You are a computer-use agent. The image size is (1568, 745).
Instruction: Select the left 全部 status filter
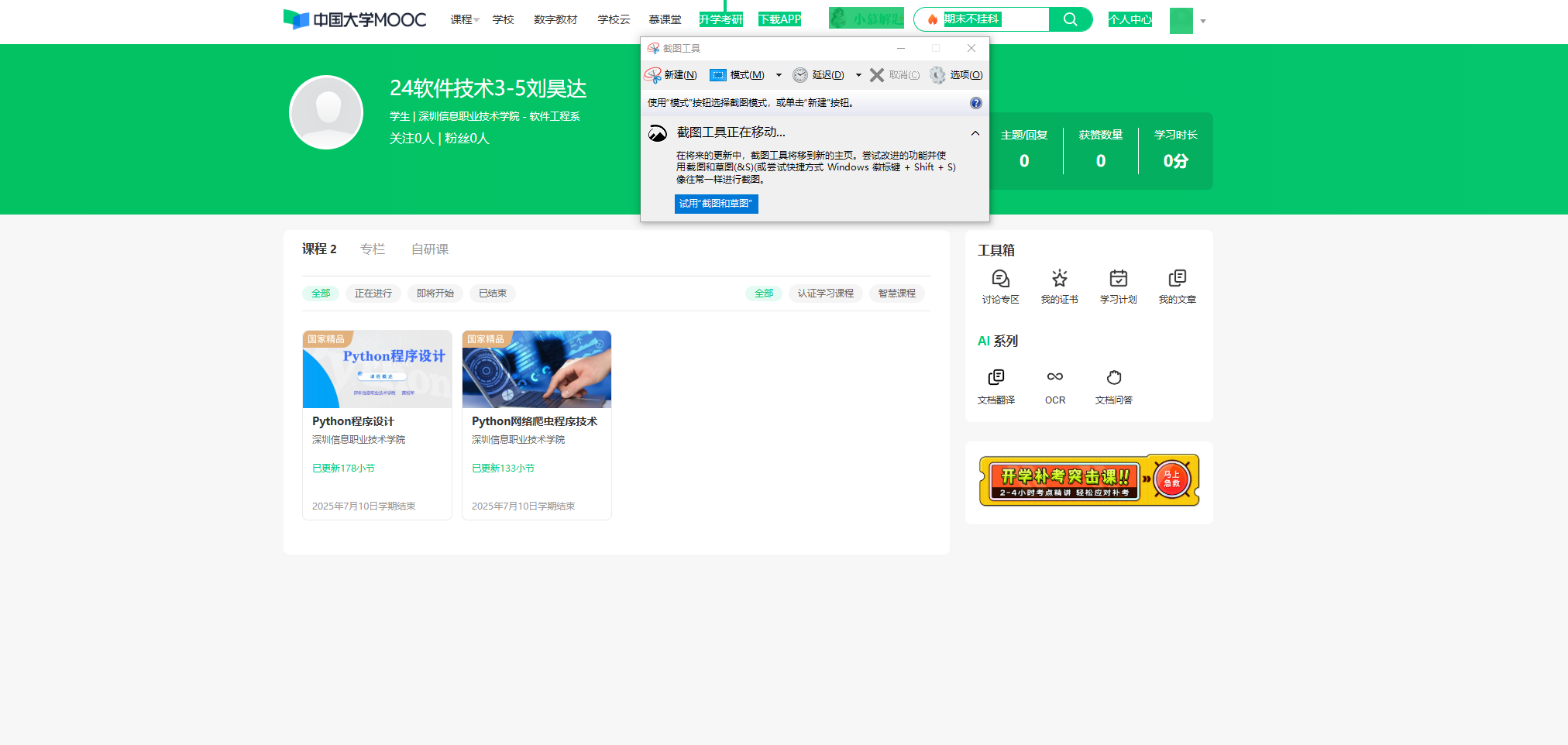321,294
